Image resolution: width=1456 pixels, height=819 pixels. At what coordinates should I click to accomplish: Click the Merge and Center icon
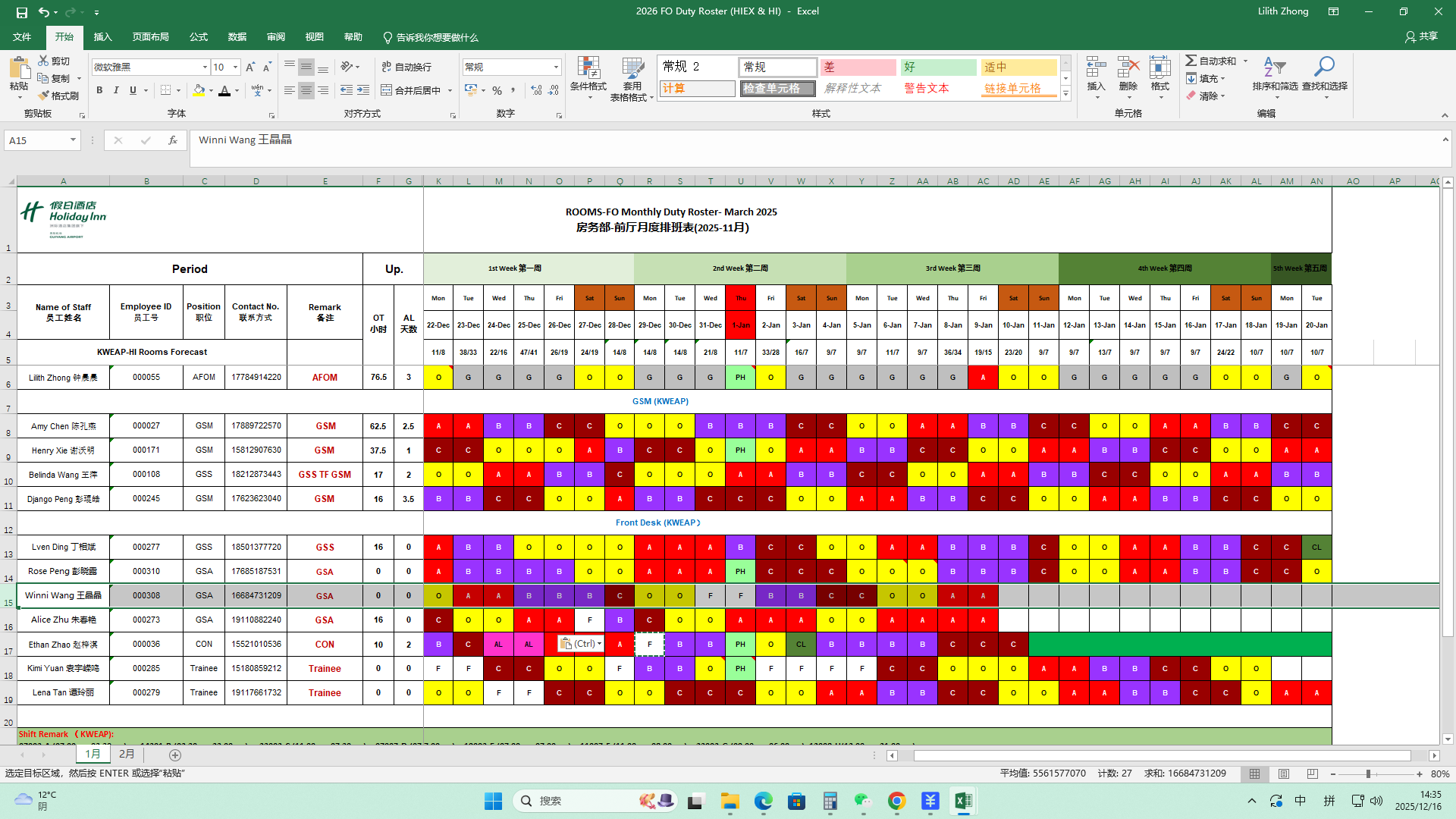click(x=387, y=90)
